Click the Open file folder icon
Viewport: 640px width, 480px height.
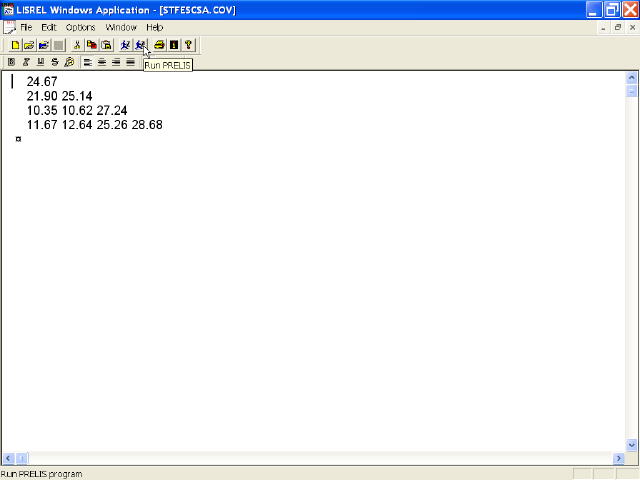(29, 45)
